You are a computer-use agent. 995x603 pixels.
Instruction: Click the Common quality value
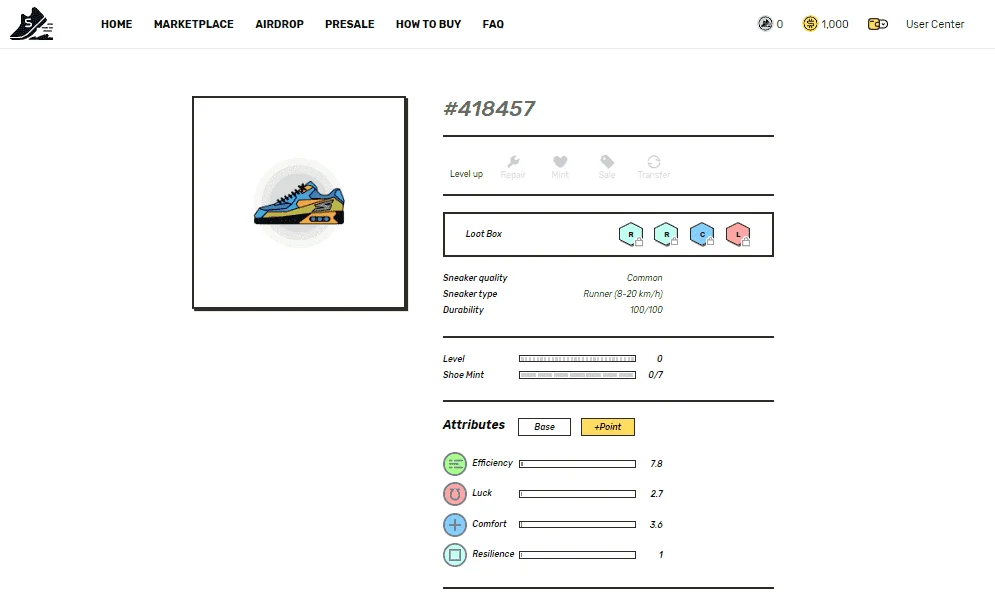(x=645, y=278)
